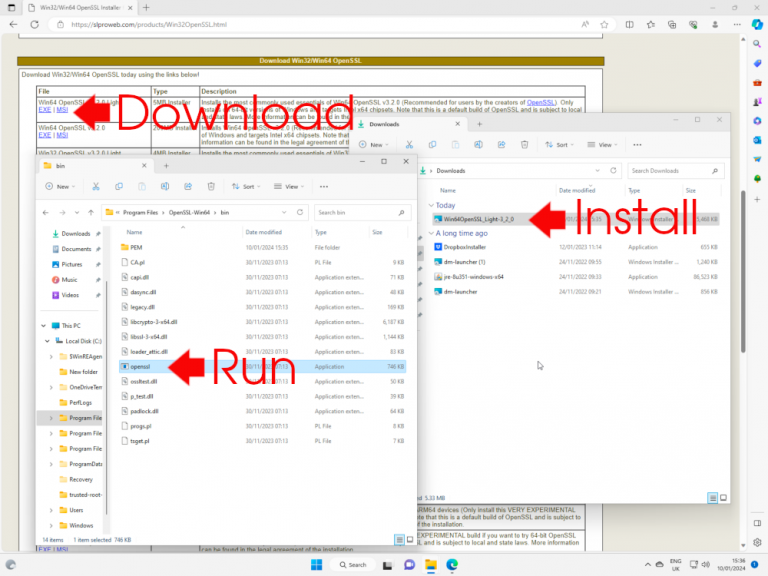
Task: Switch Downloads window to details view
Action: [x=713, y=498]
